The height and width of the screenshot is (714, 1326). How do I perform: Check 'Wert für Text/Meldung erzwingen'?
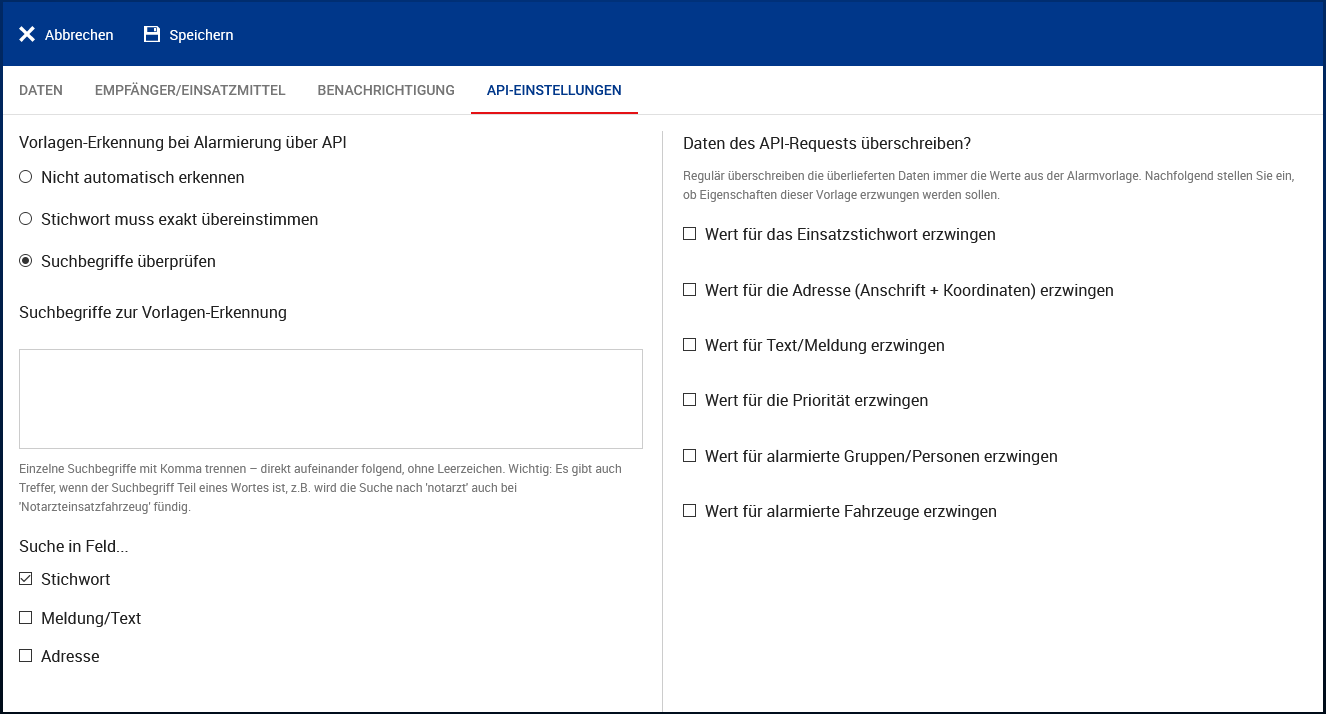coord(689,345)
